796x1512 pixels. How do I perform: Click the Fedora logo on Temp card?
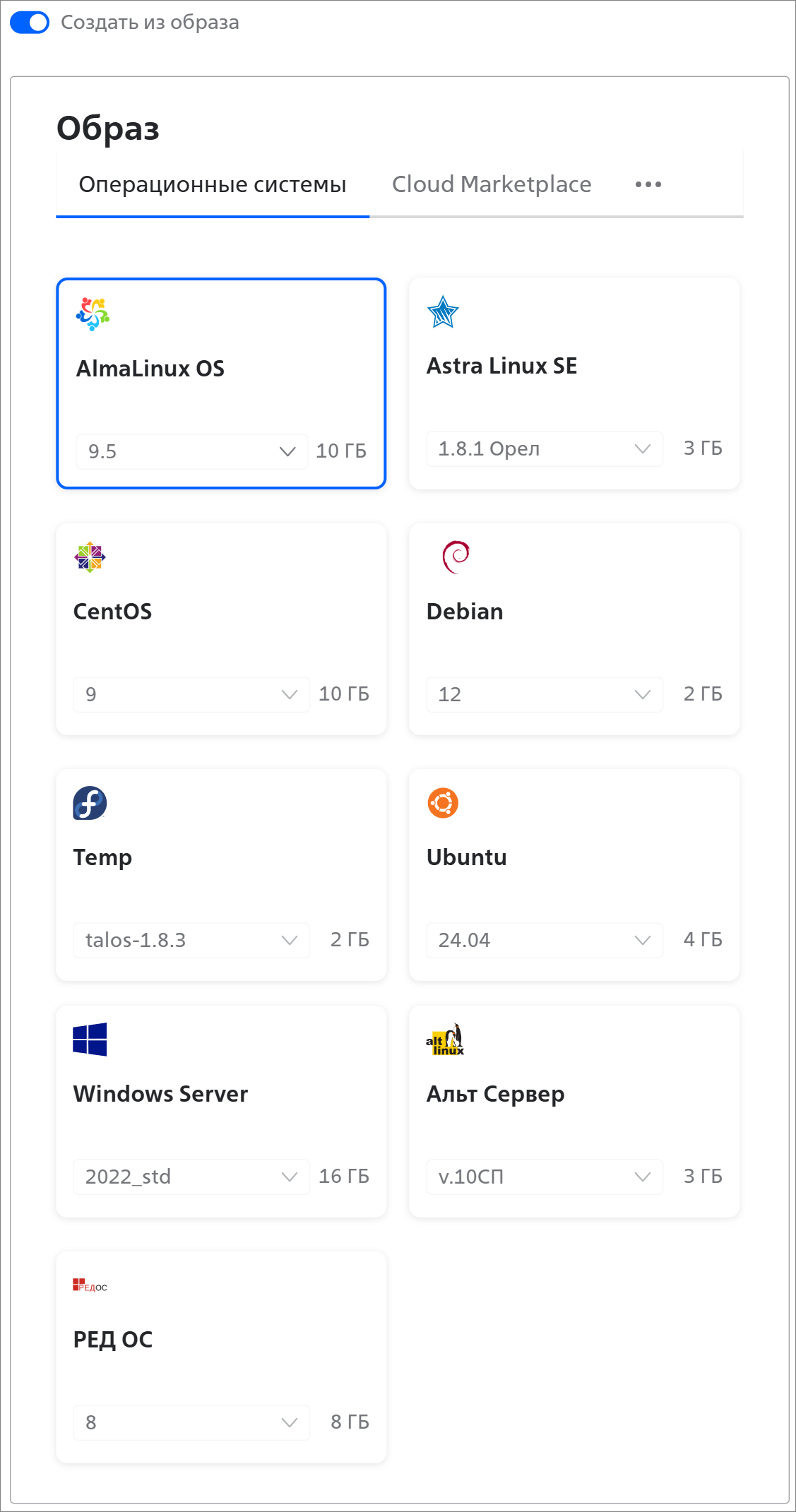pos(90,803)
